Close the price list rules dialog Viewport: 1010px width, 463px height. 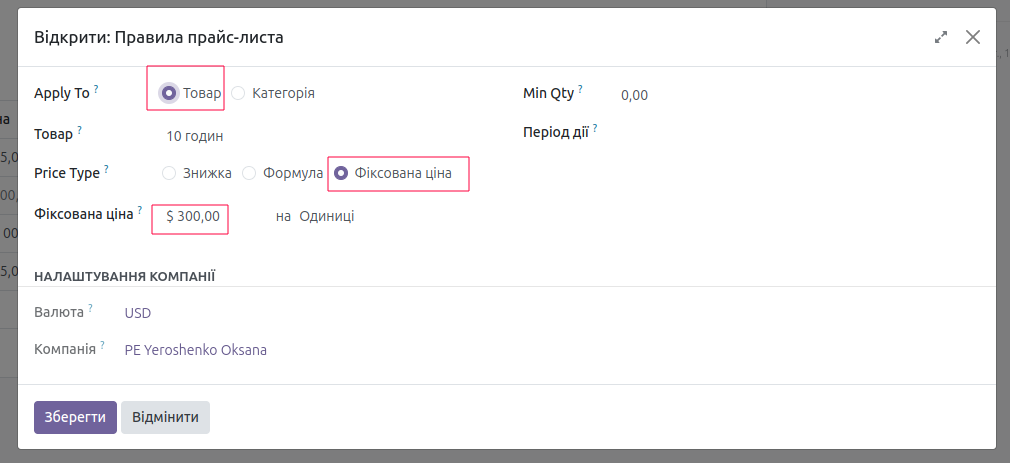tap(973, 37)
